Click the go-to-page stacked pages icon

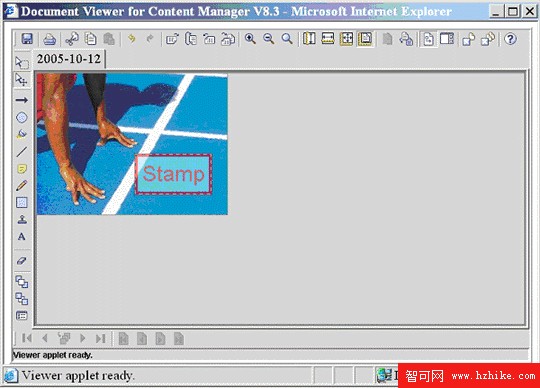[64, 338]
